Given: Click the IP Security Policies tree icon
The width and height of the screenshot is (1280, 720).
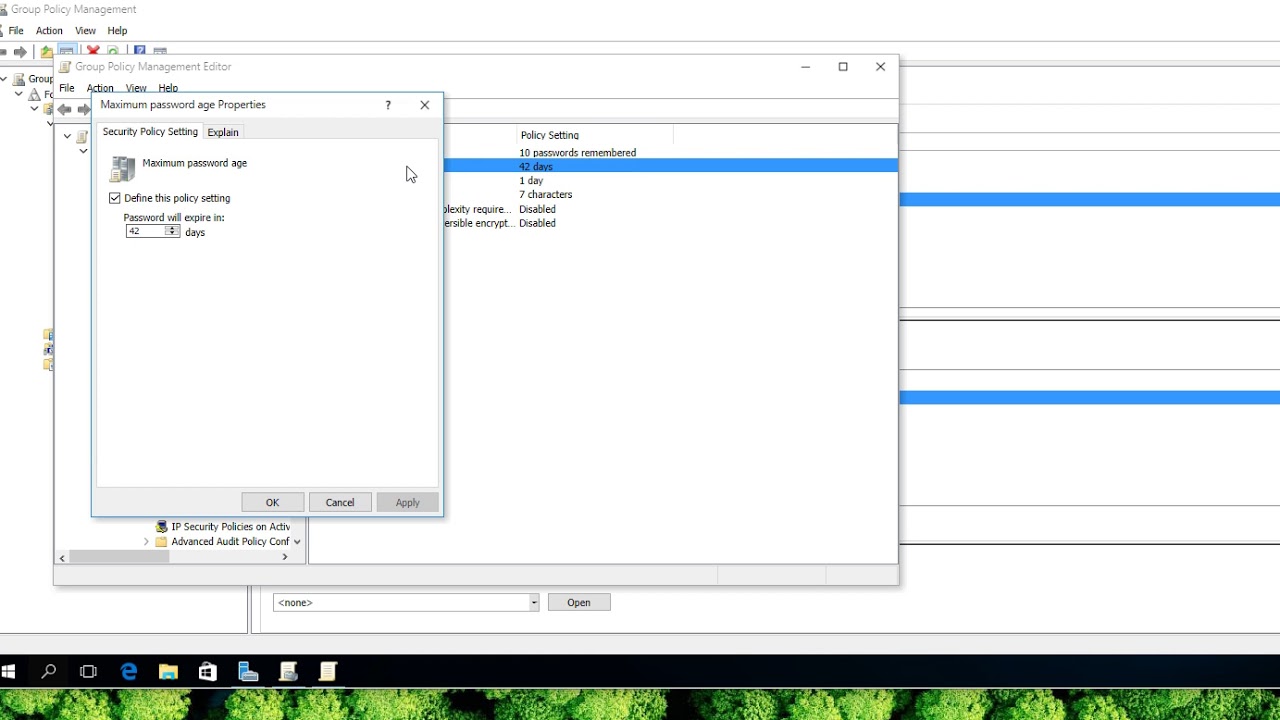Looking at the screenshot, I should pos(162,527).
